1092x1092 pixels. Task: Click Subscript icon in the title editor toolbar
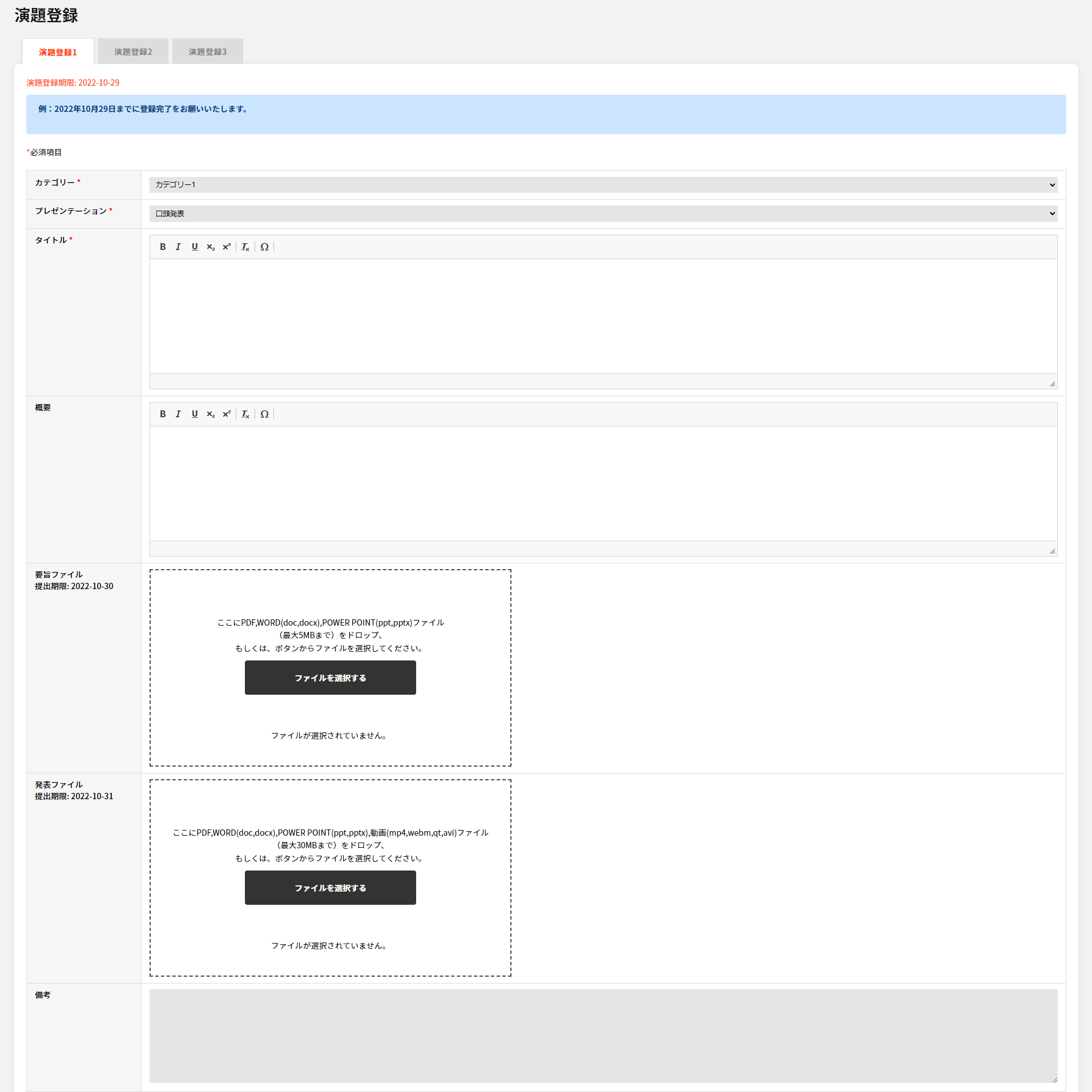pos(211,247)
